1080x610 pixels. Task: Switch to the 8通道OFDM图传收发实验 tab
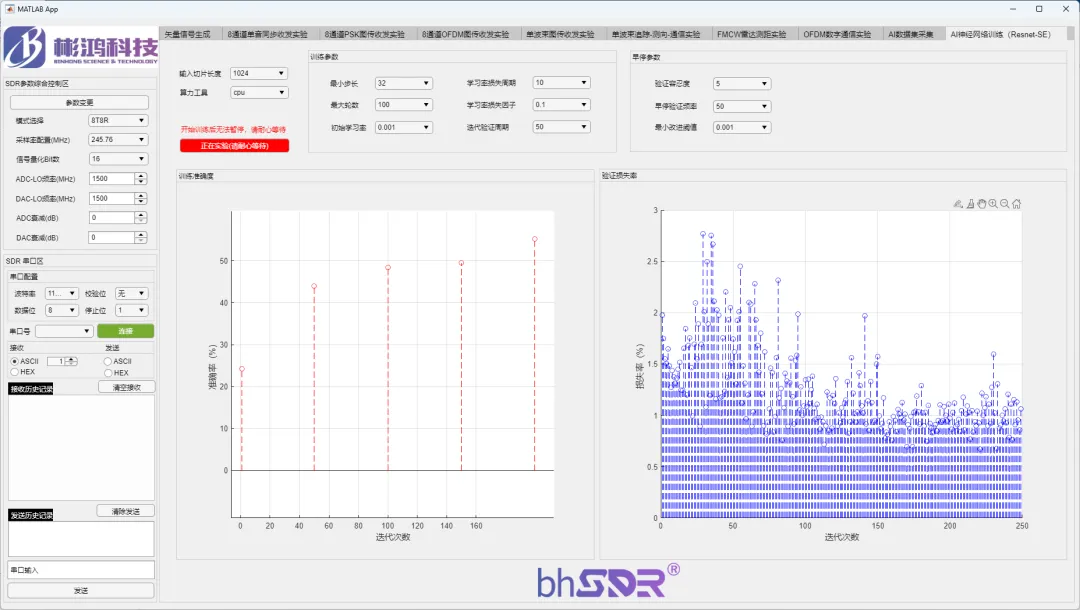(x=468, y=34)
